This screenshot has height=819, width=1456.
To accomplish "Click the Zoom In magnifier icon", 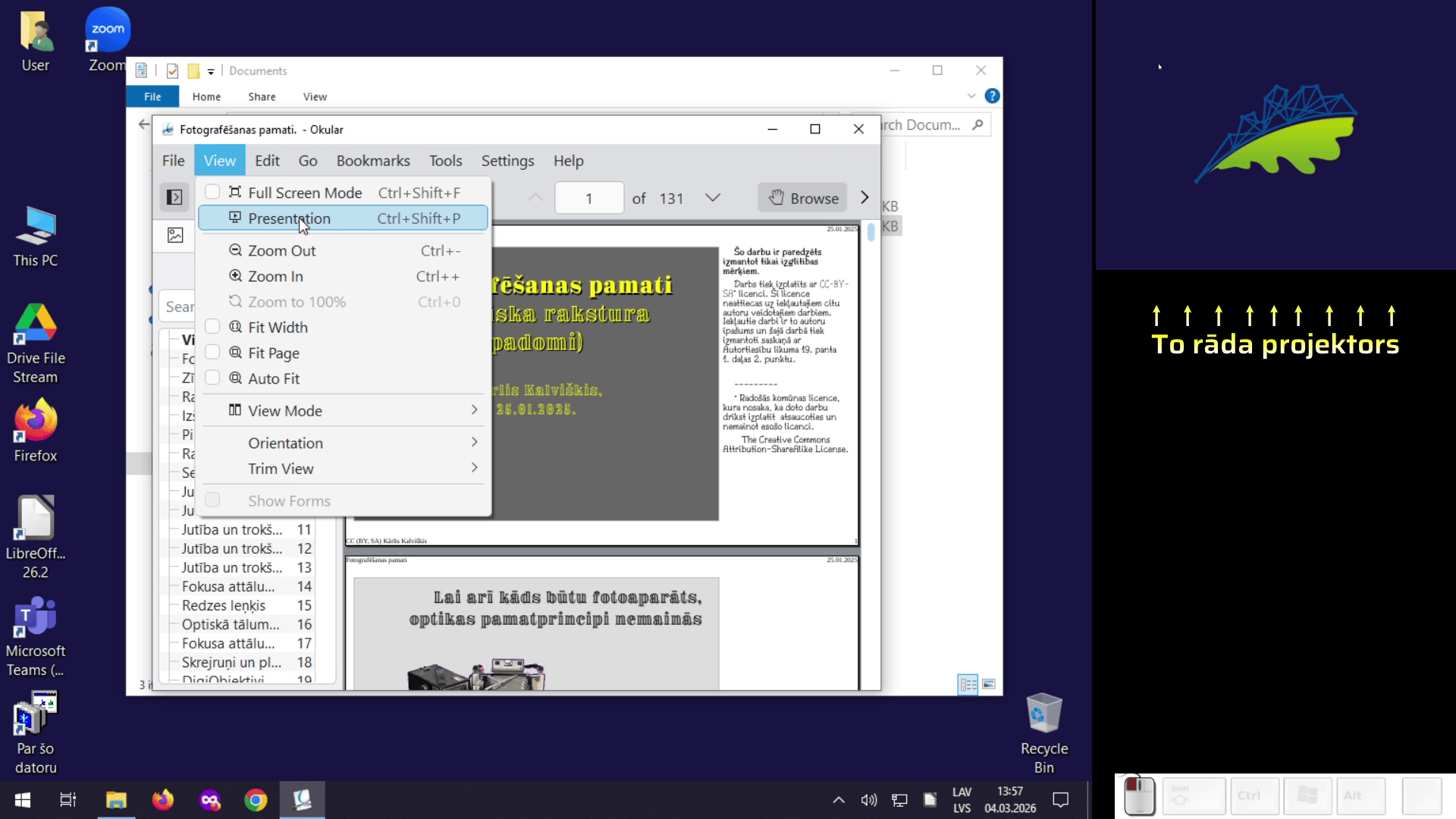I will click(235, 276).
